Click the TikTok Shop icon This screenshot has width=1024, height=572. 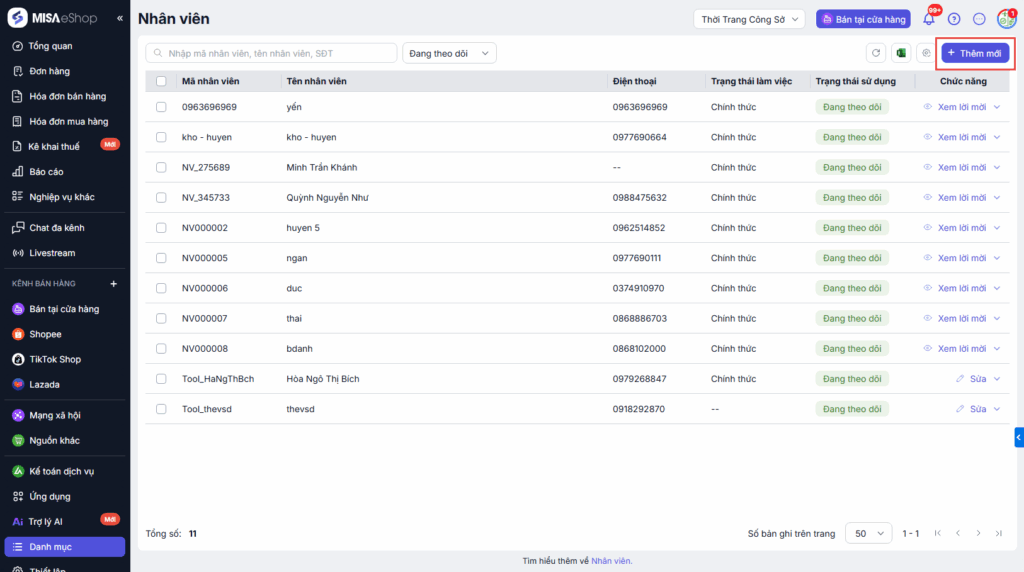click(x=18, y=359)
